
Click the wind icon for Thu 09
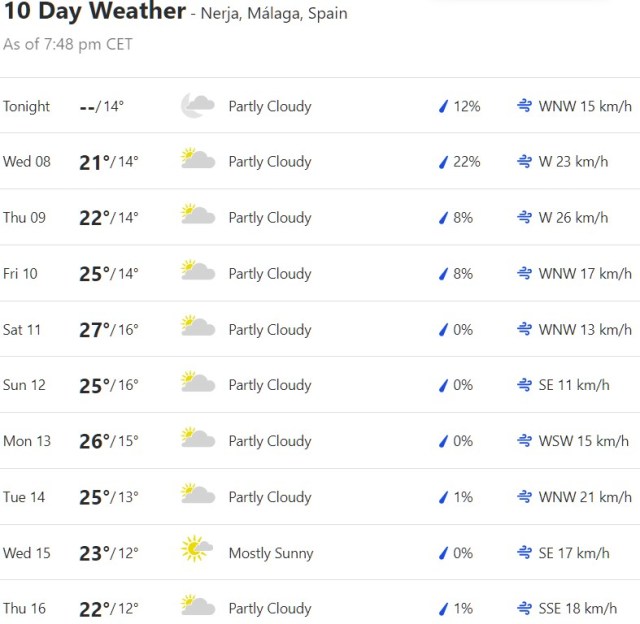(x=524, y=217)
